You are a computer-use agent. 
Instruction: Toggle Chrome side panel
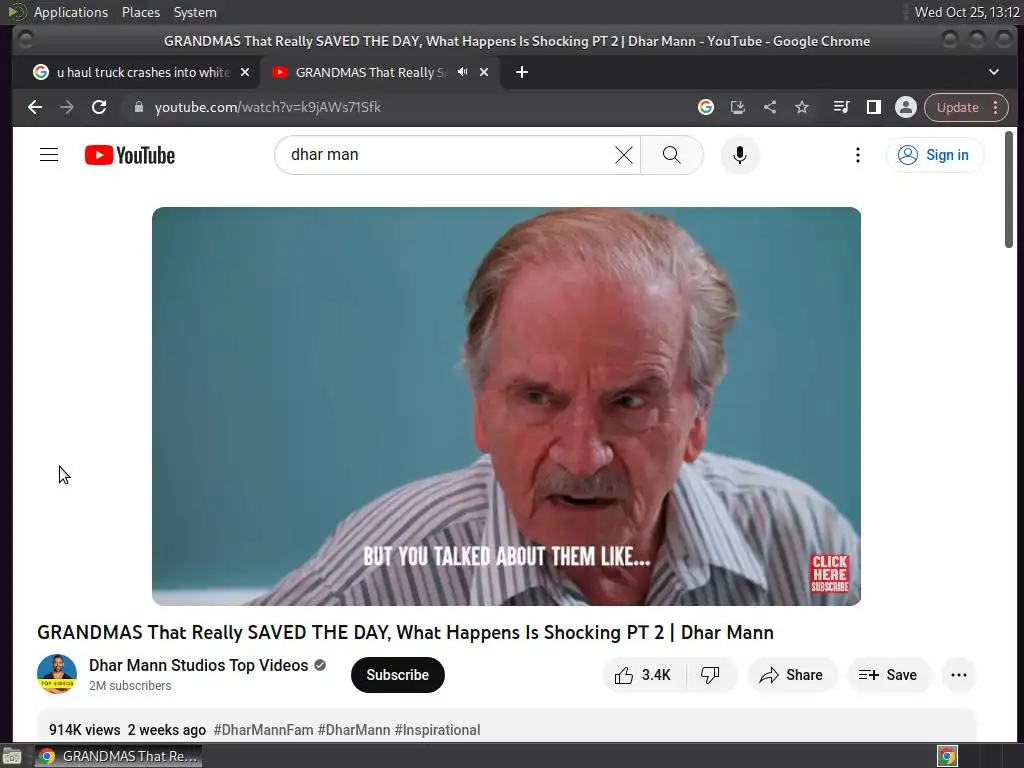coord(874,107)
